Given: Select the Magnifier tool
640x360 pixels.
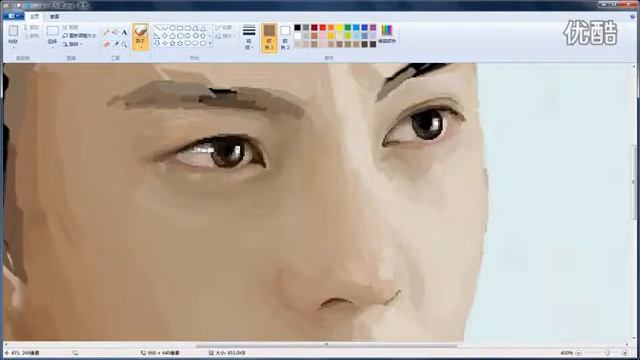Looking at the screenshot, I should [124, 44].
